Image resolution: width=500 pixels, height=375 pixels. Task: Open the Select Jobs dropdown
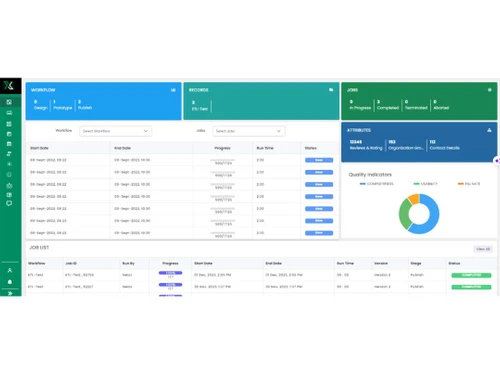pos(249,131)
